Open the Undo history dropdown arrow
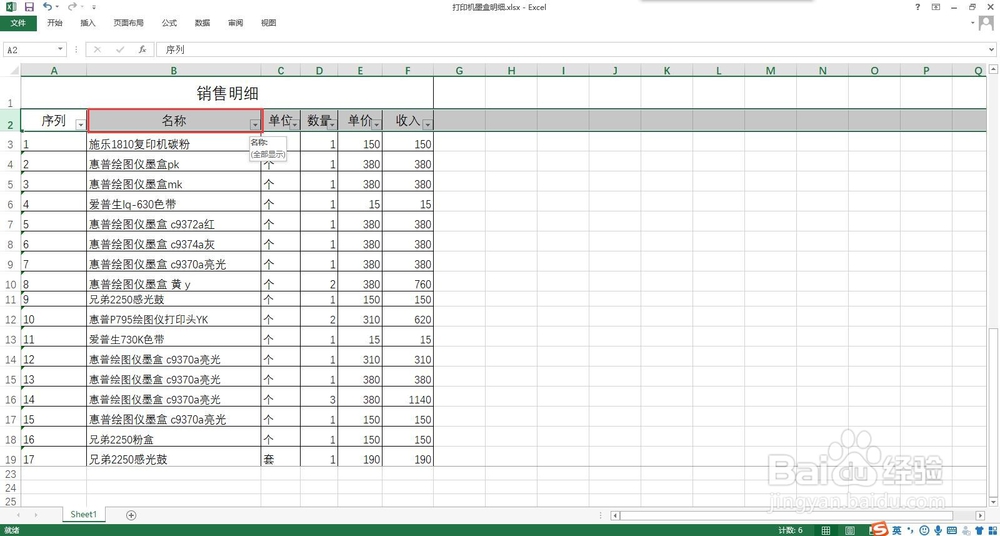The image size is (1000, 536). (57, 7)
